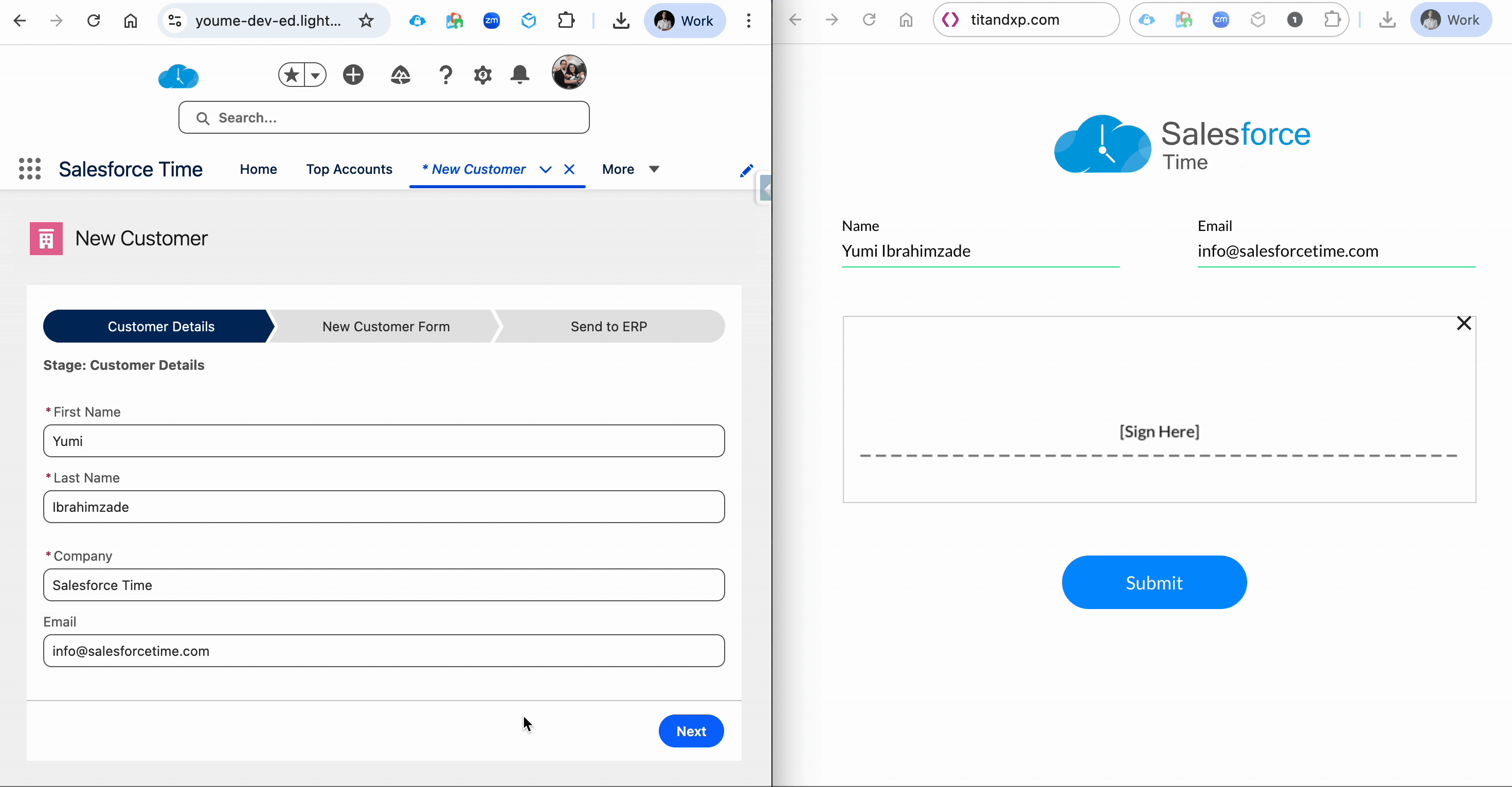The image size is (1512, 787).
Task: Go back in the titandxp browser window
Action: click(795, 20)
